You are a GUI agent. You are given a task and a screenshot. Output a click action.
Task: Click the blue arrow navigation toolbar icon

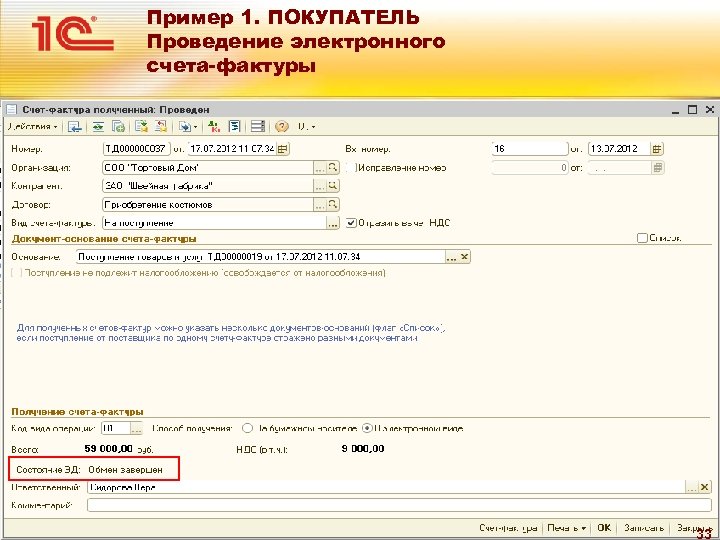(74, 126)
